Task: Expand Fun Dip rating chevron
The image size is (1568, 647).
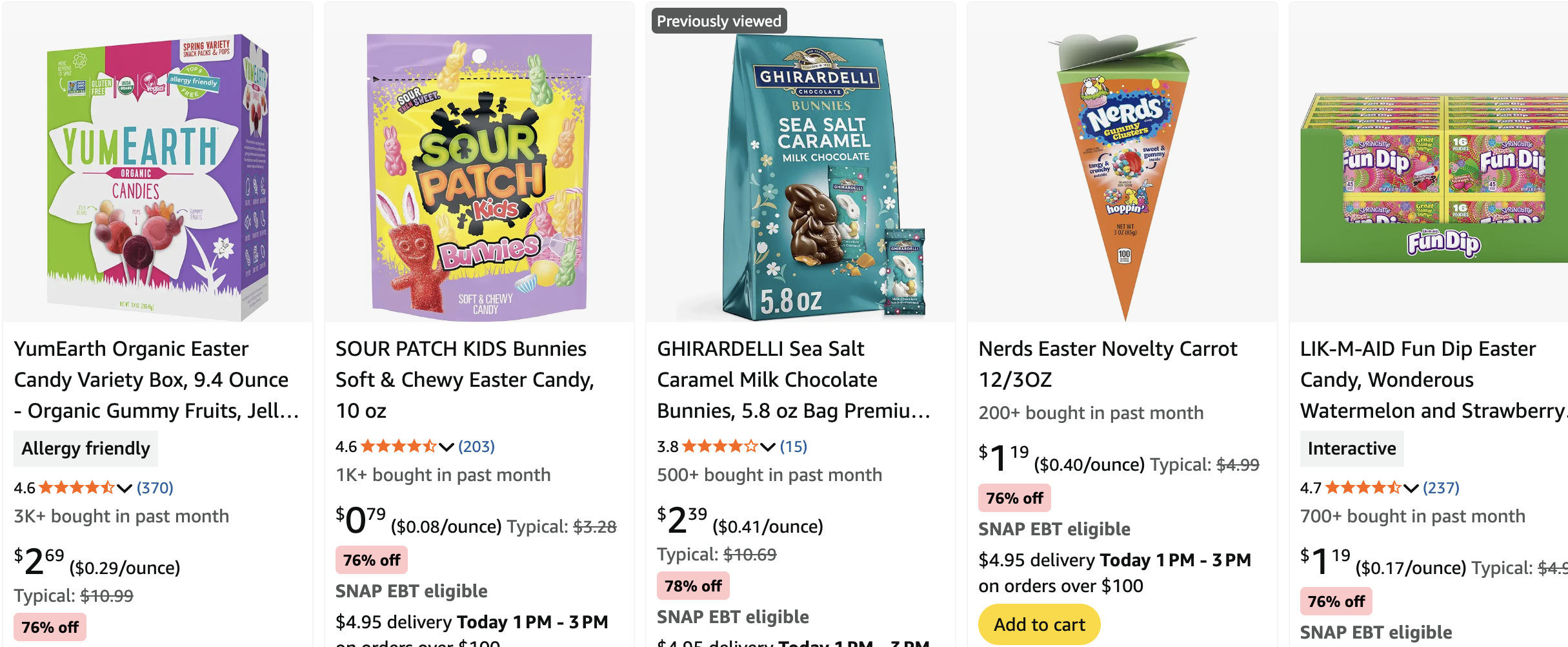Action: 1411,488
